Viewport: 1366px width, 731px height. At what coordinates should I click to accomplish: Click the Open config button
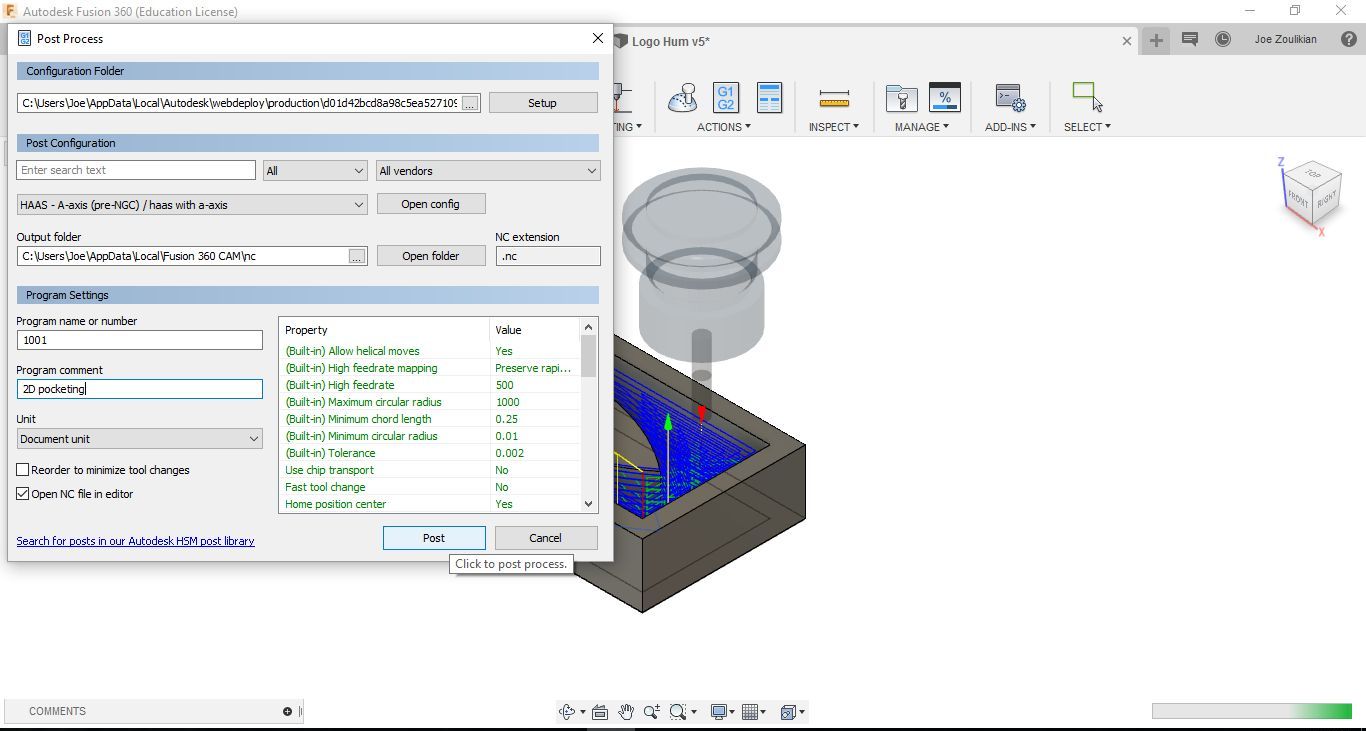[x=430, y=204]
